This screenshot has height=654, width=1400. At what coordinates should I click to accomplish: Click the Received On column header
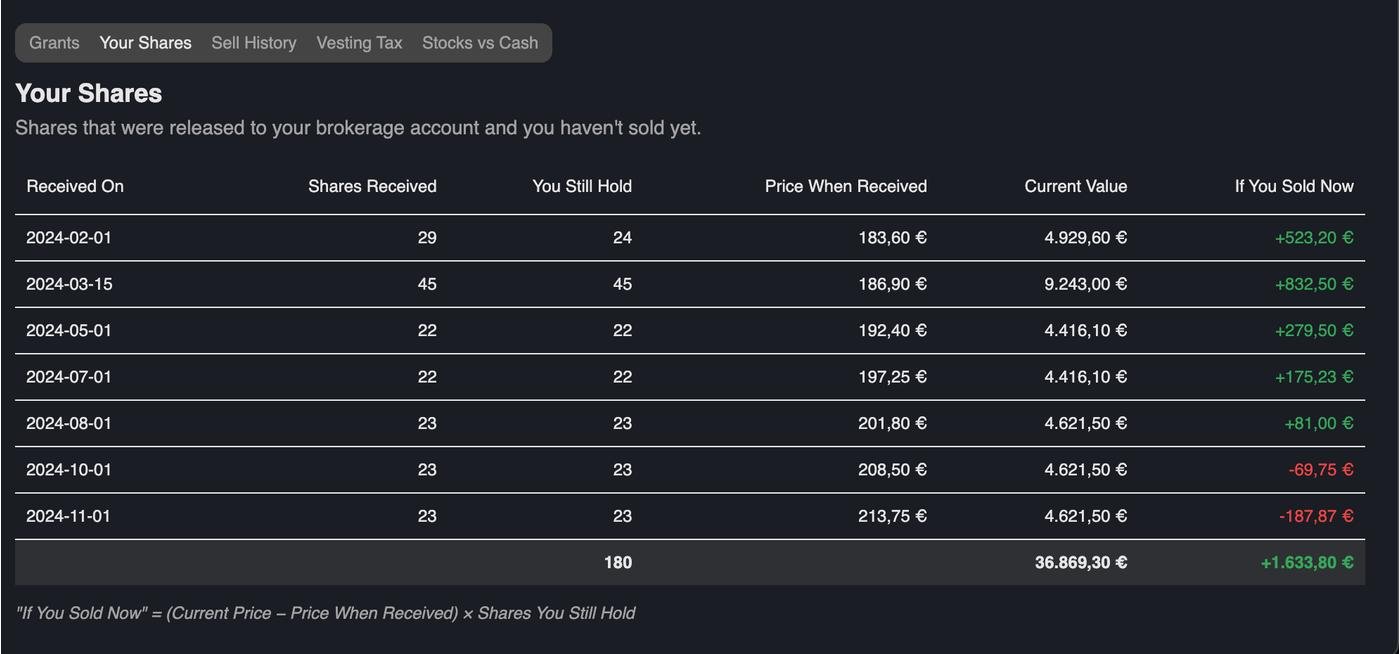click(75, 186)
